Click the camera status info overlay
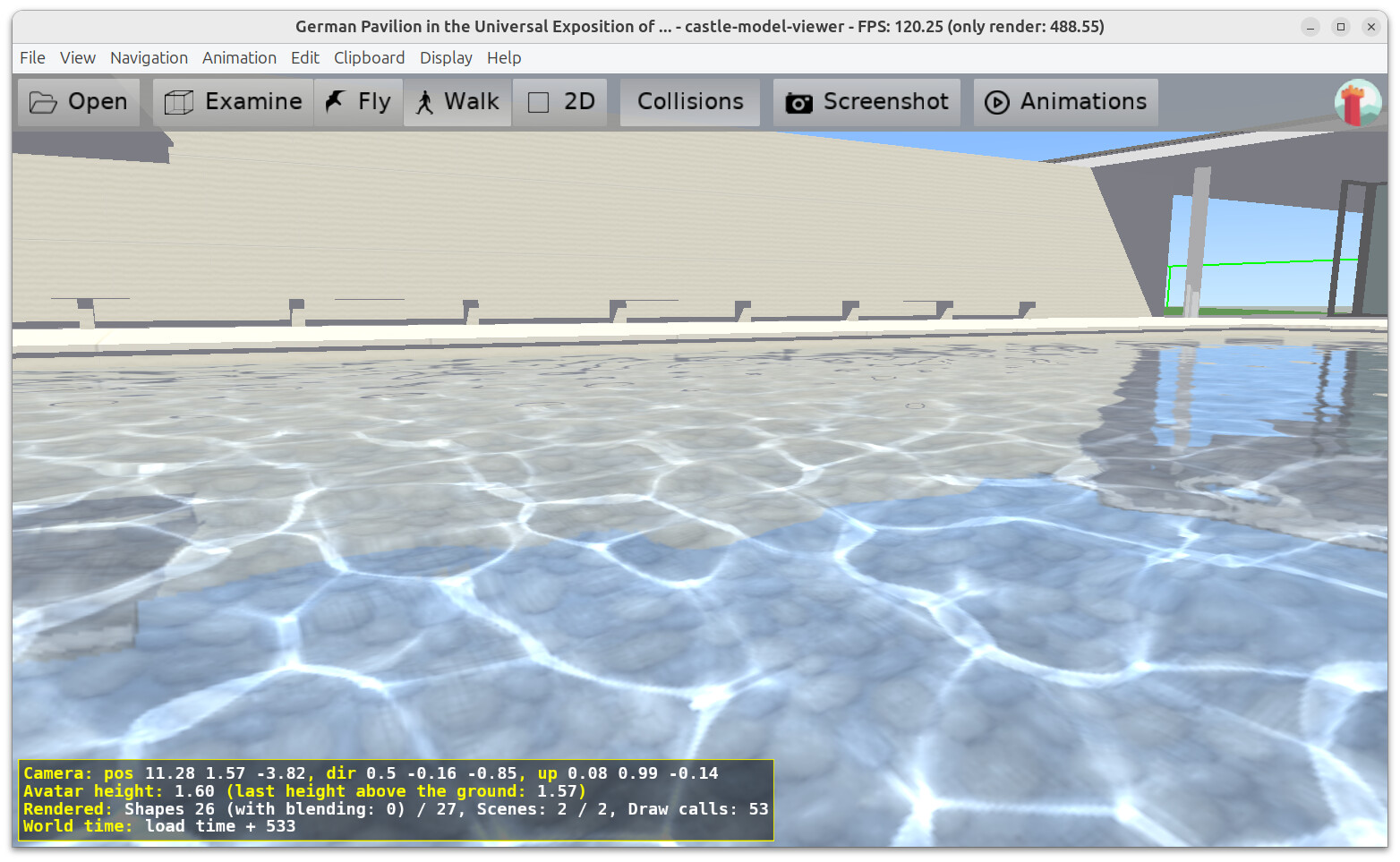This screenshot has height=862, width=1400. pos(395,799)
